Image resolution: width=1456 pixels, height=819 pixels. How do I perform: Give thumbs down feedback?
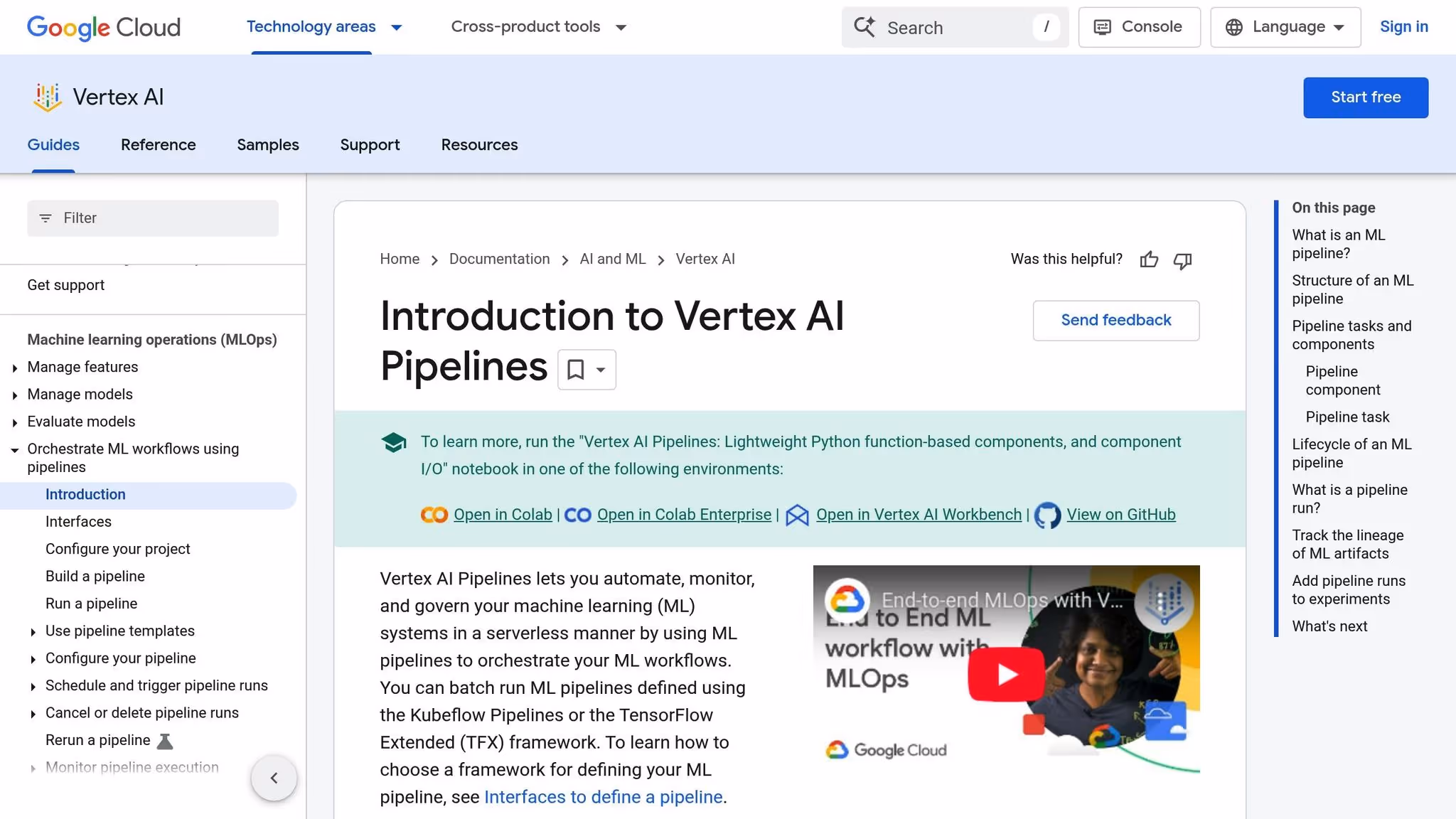[1182, 261]
